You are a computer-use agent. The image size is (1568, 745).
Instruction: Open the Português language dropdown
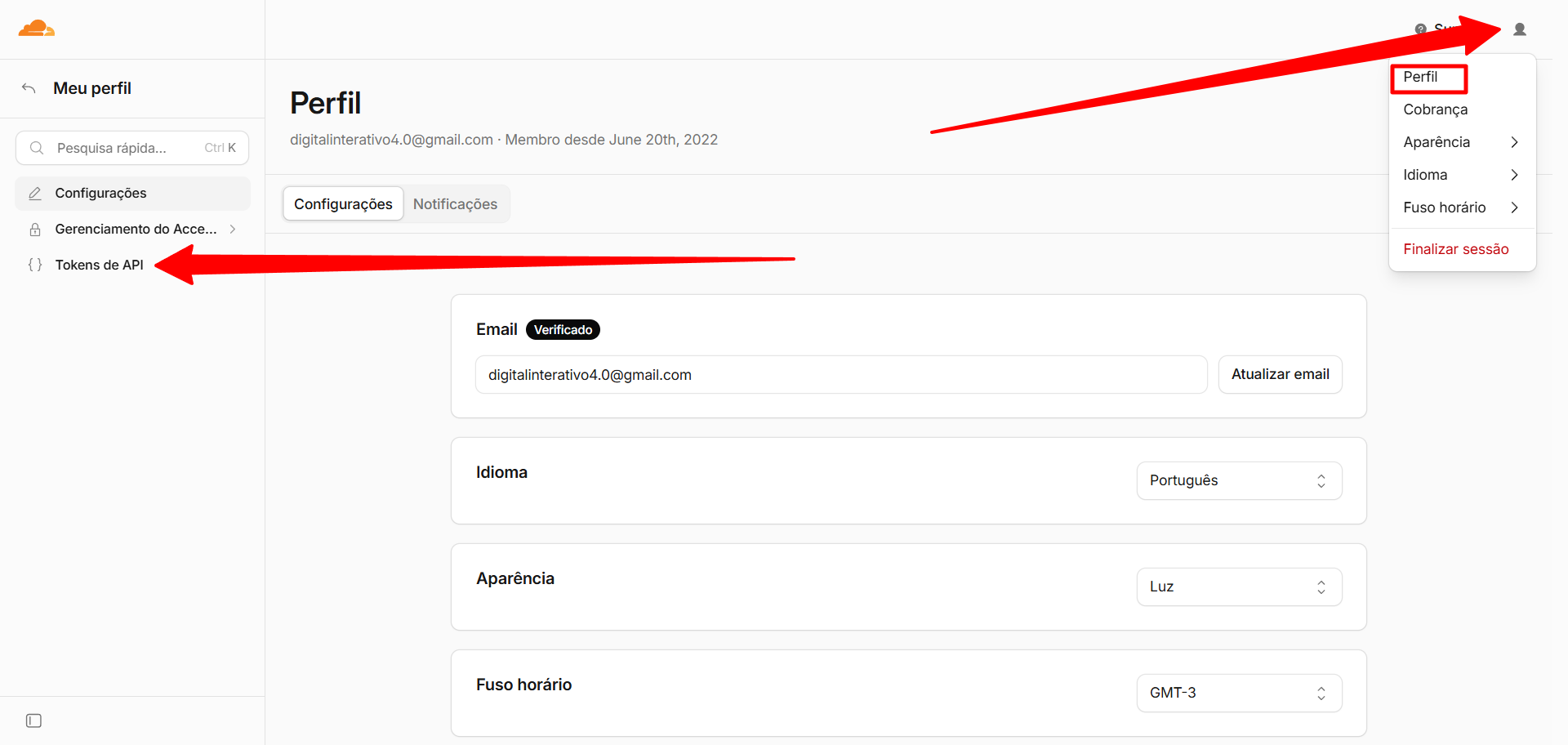(x=1239, y=481)
